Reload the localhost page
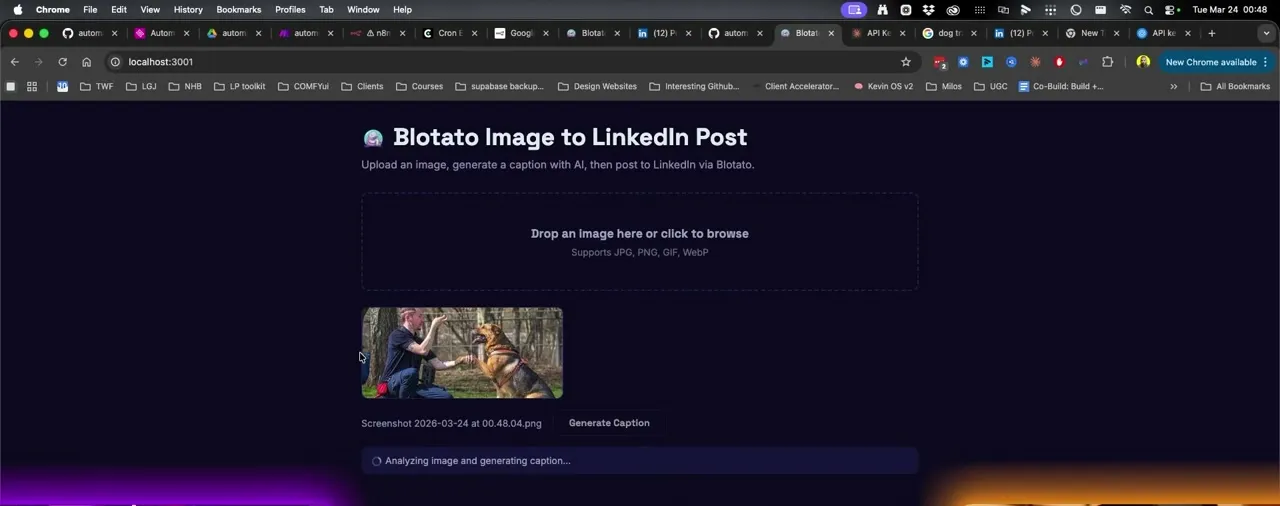 [x=62, y=62]
